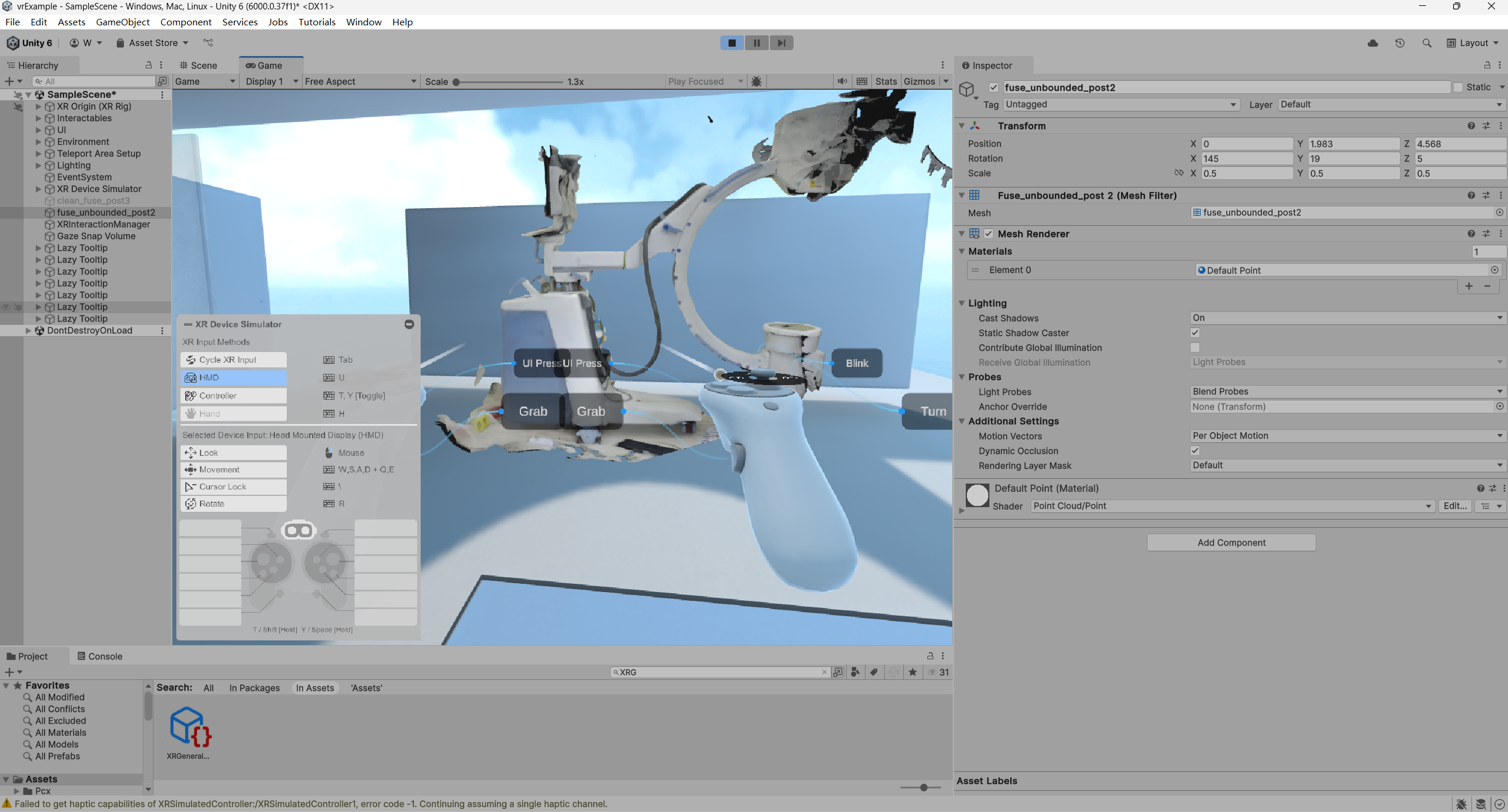Toggle Static Shadow Caster checkbox
Image resolution: width=1508 pixels, height=812 pixels.
point(1195,333)
